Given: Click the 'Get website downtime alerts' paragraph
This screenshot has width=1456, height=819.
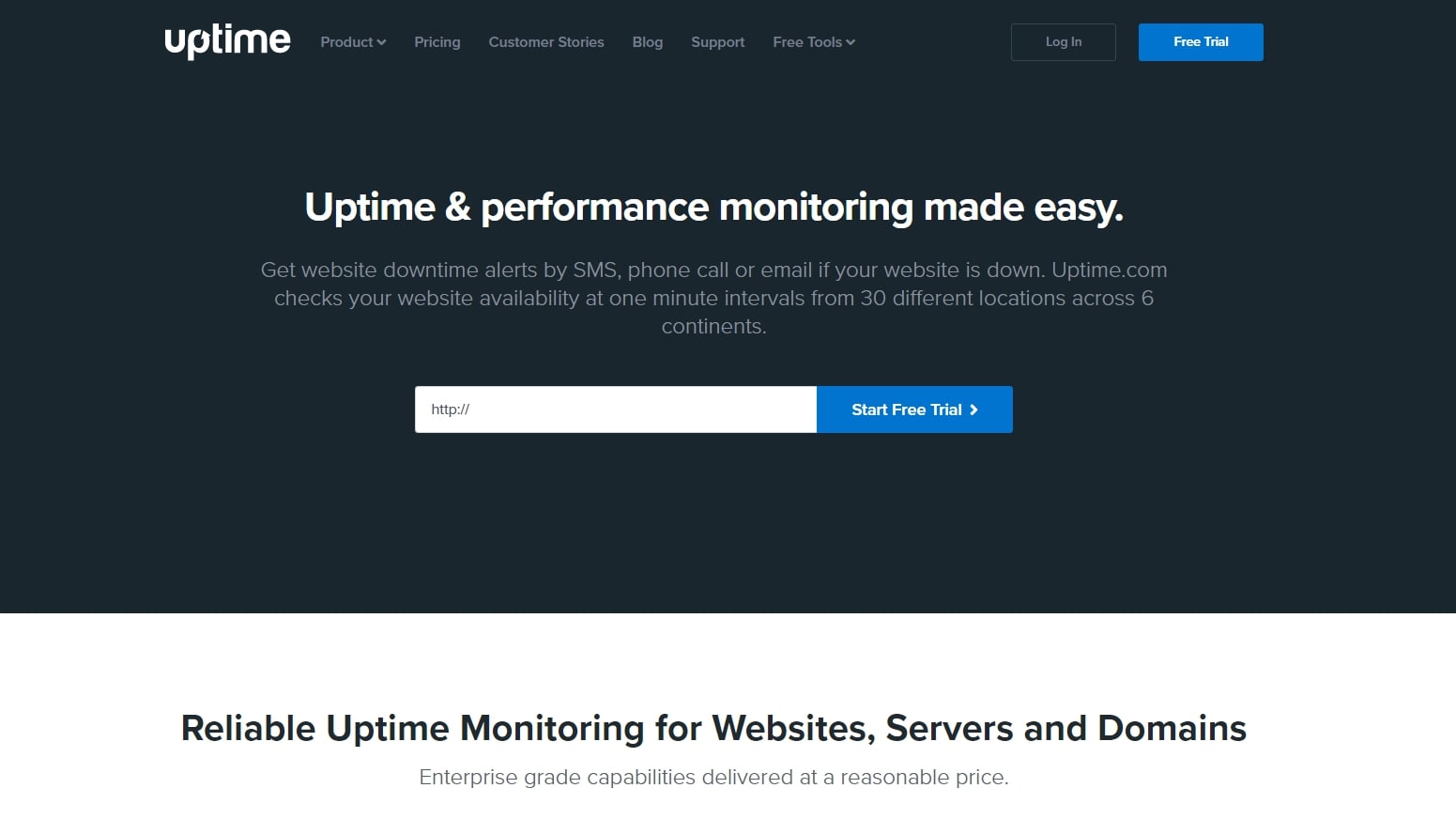Looking at the screenshot, I should 713,298.
